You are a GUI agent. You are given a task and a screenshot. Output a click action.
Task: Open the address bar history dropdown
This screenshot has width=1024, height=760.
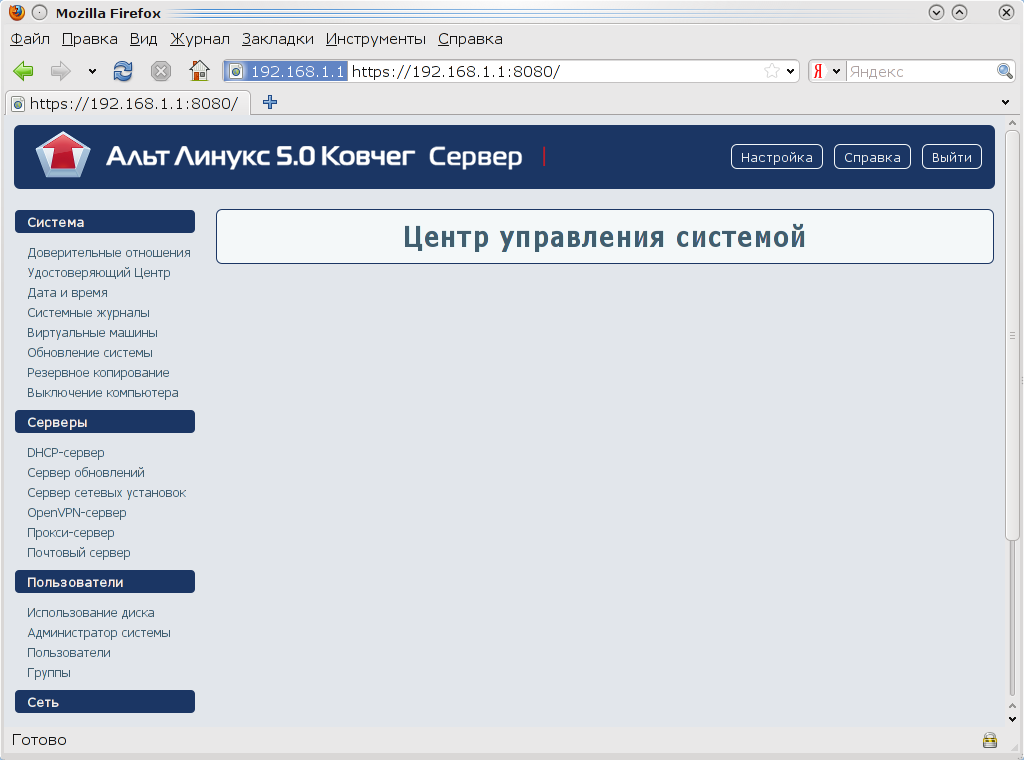tap(790, 71)
